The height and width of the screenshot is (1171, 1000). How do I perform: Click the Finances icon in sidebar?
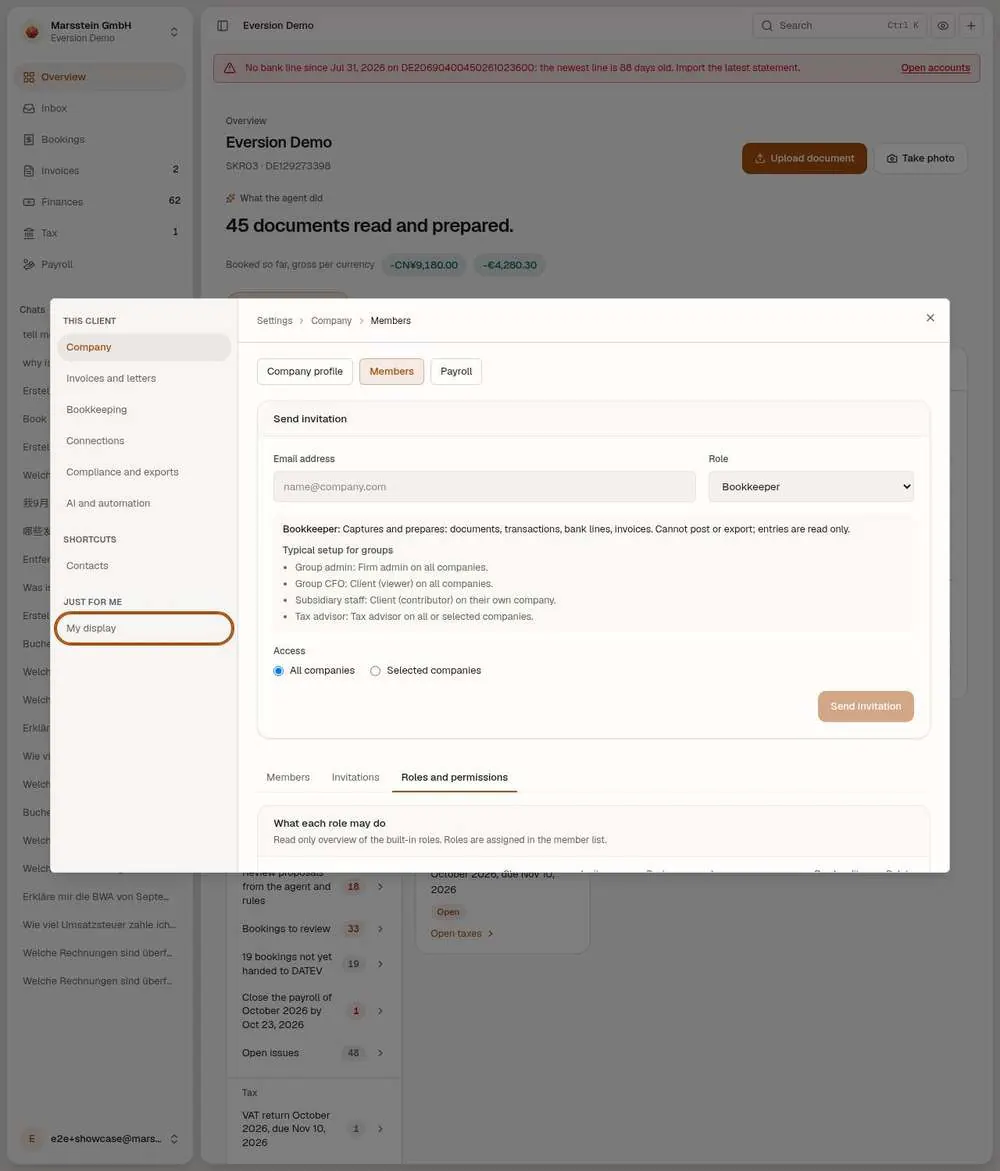(29, 202)
